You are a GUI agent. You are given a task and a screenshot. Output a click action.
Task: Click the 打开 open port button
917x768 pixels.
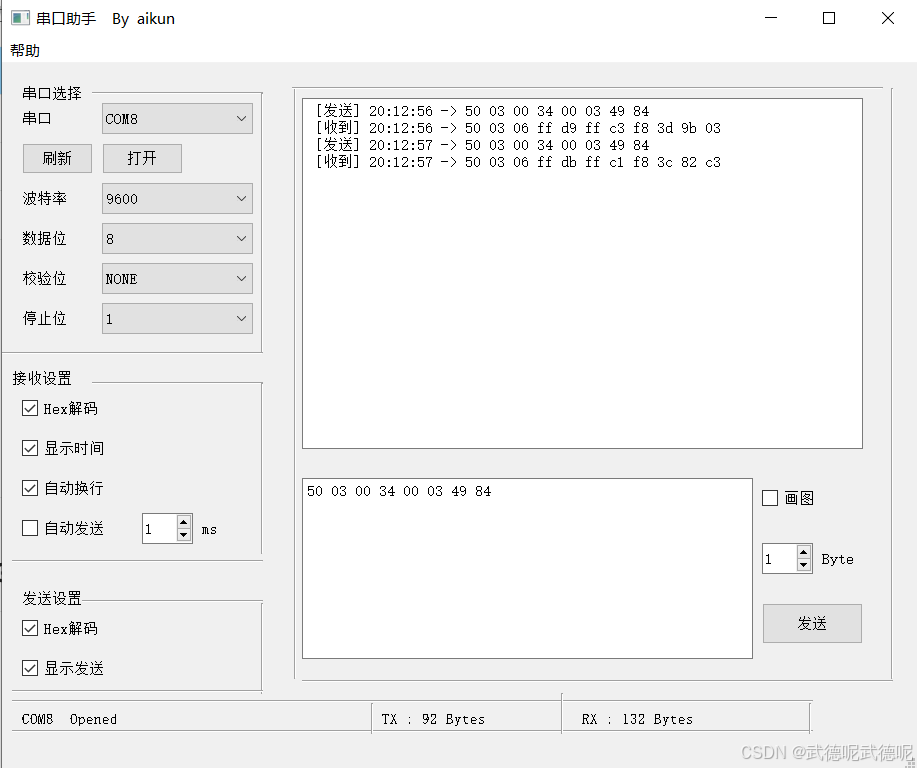pyautogui.click(x=142, y=158)
